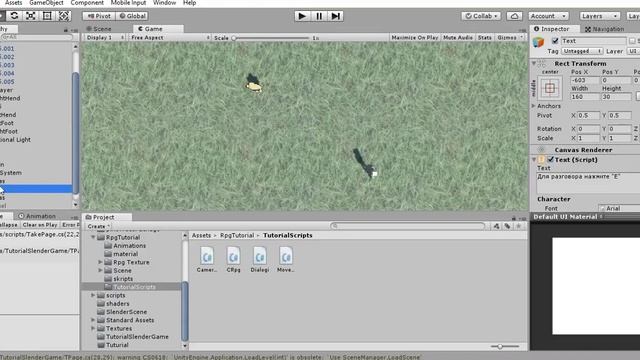The width and height of the screenshot is (640, 360).
Task: Open the anchor presets square icon
Action: 550,88
